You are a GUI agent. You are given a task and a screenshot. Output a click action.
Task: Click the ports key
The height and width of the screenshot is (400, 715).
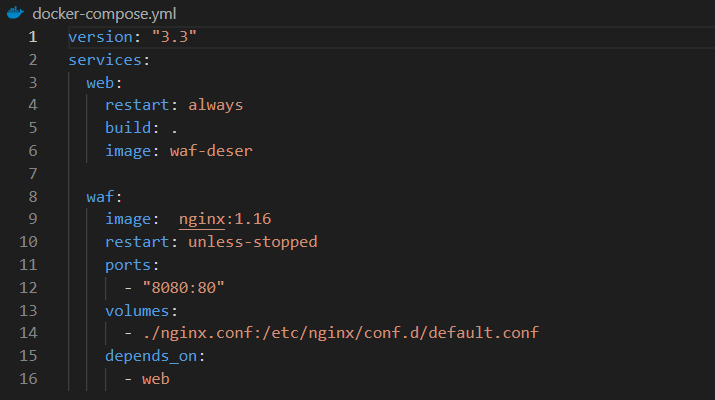127,265
